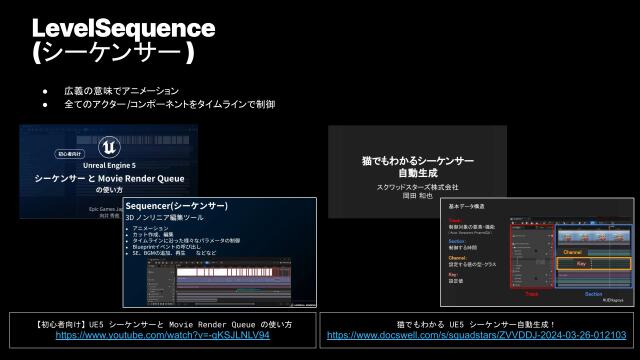Viewport: 640px width, 360px height.
Task: Click the caption 【初心者向け】UE5 シーケンサーと Movie Render Queue の使い方
Action: pyautogui.click(x=163, y=324)
